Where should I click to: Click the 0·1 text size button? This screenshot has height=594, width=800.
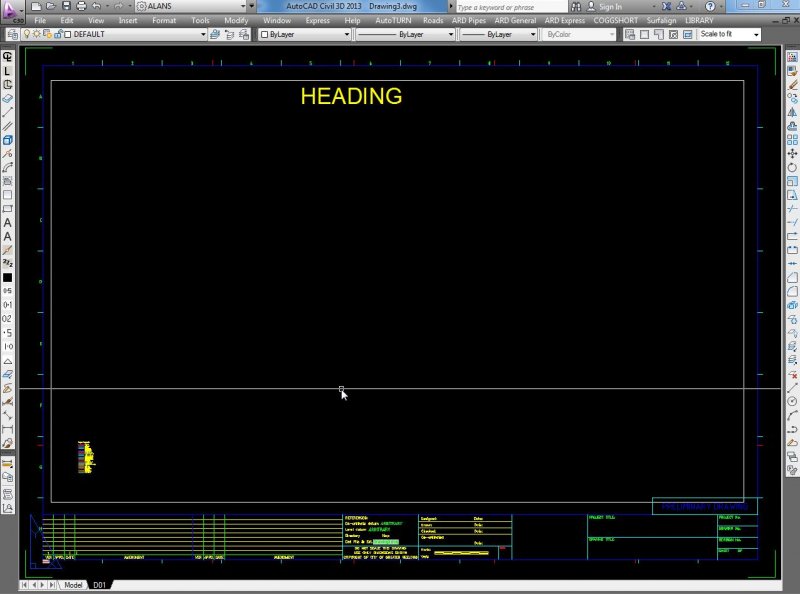coord(7,305)
